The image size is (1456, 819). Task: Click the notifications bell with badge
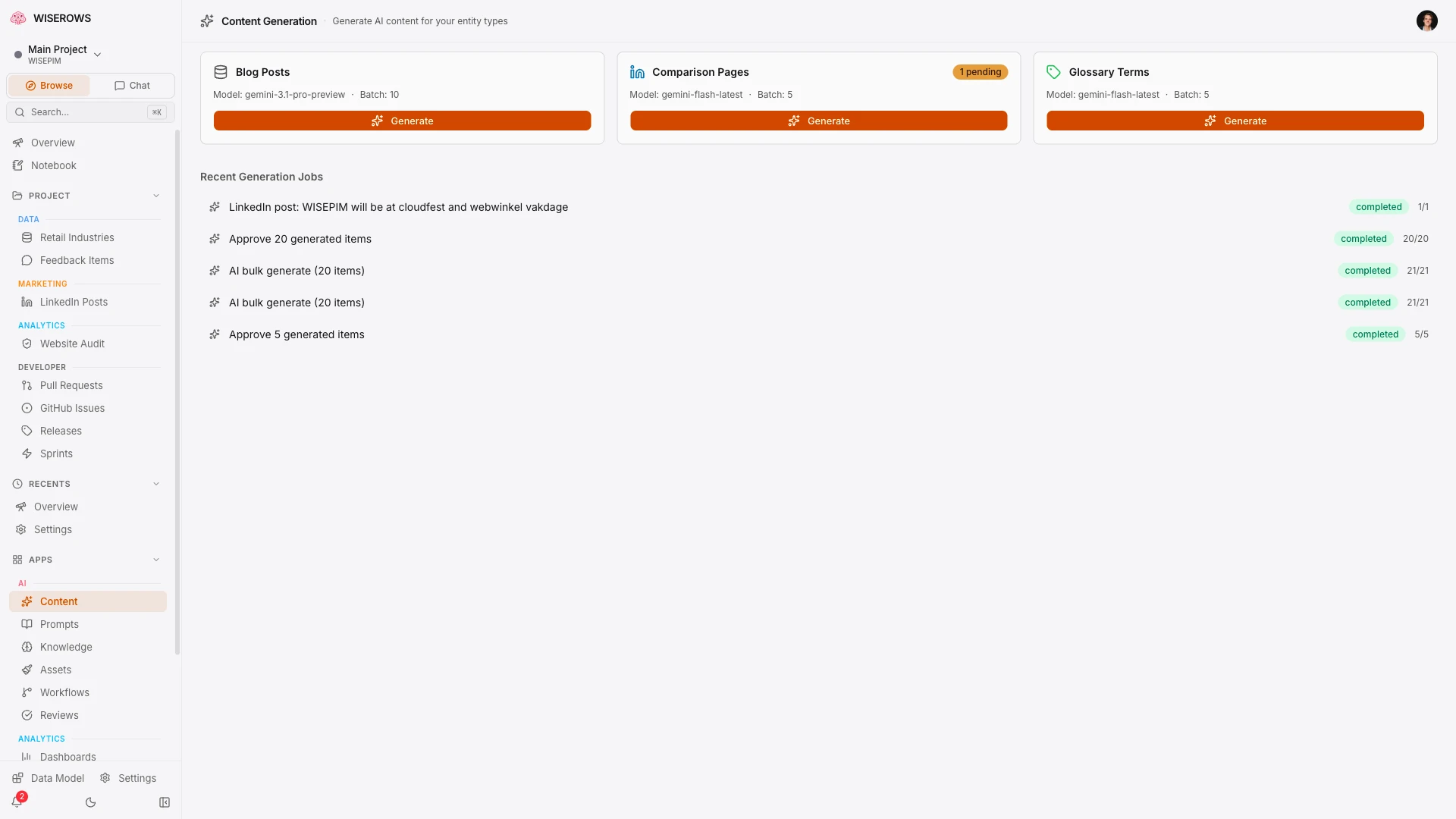click(18, 801)
